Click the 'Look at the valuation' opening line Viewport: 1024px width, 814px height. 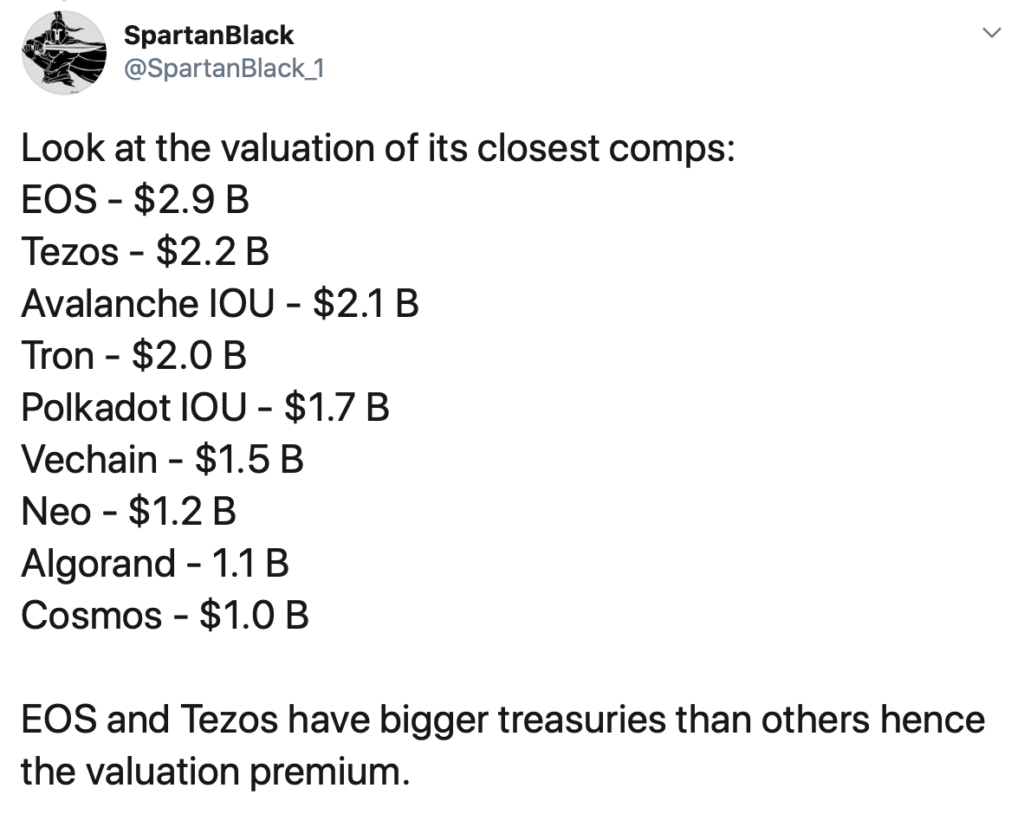(x=378, y=149)
